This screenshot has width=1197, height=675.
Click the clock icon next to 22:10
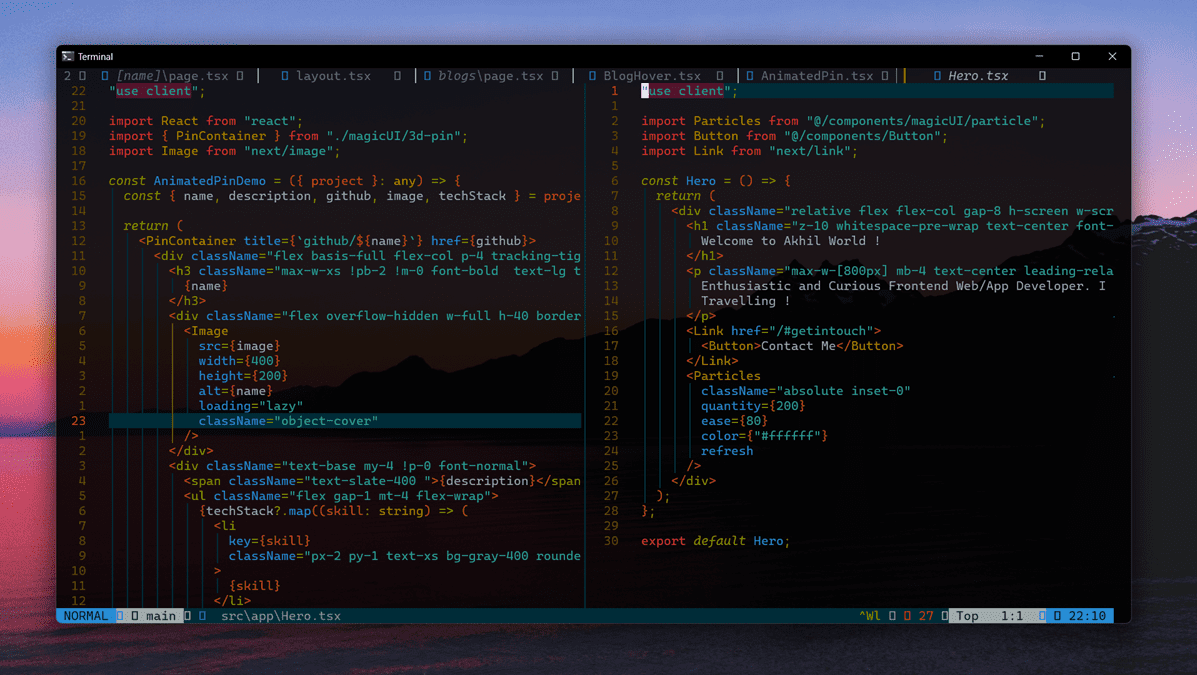click(x=1057, y=615)
